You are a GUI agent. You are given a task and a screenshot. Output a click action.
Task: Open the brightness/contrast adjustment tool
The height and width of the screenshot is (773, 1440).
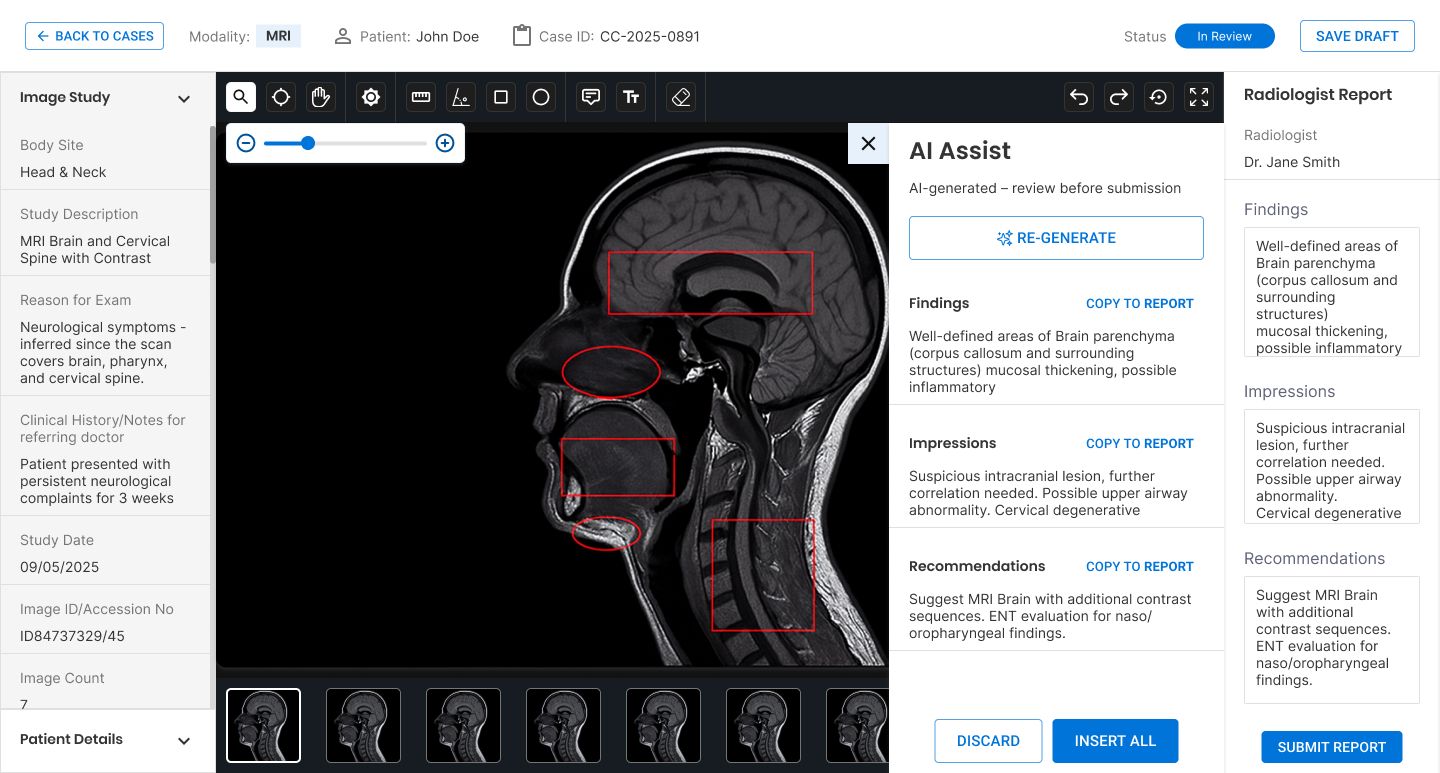pos(371,97)
